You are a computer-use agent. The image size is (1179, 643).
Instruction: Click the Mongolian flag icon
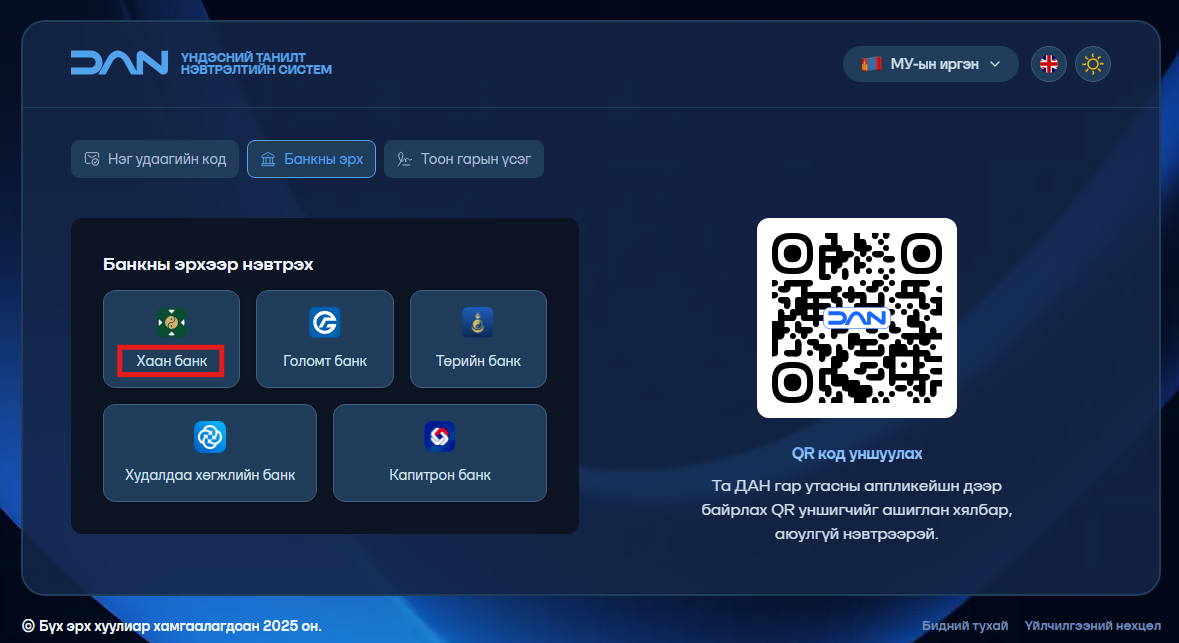click(871, 64)
